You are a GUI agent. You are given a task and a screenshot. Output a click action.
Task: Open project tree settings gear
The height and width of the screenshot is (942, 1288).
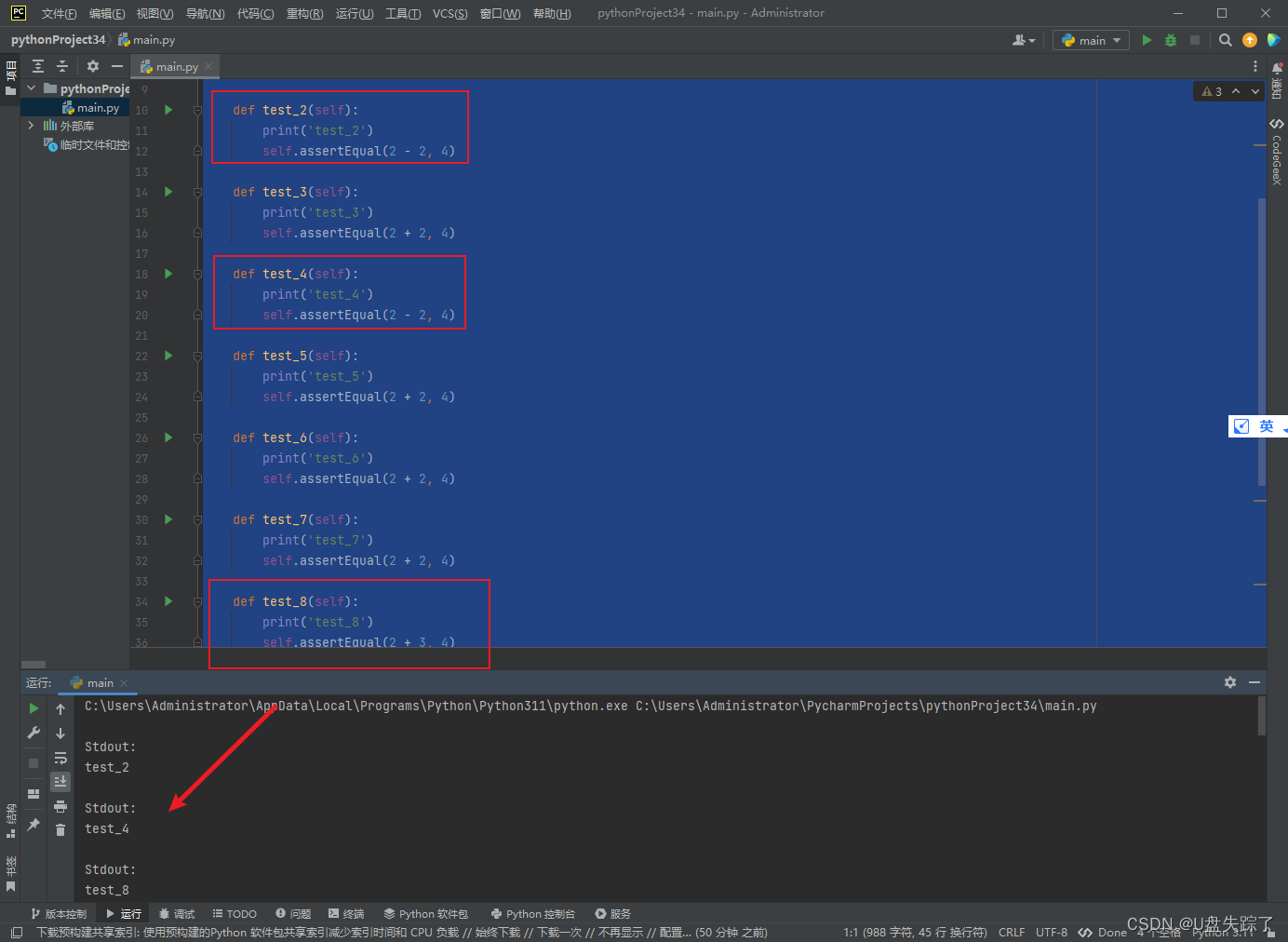tap(92, 66)
